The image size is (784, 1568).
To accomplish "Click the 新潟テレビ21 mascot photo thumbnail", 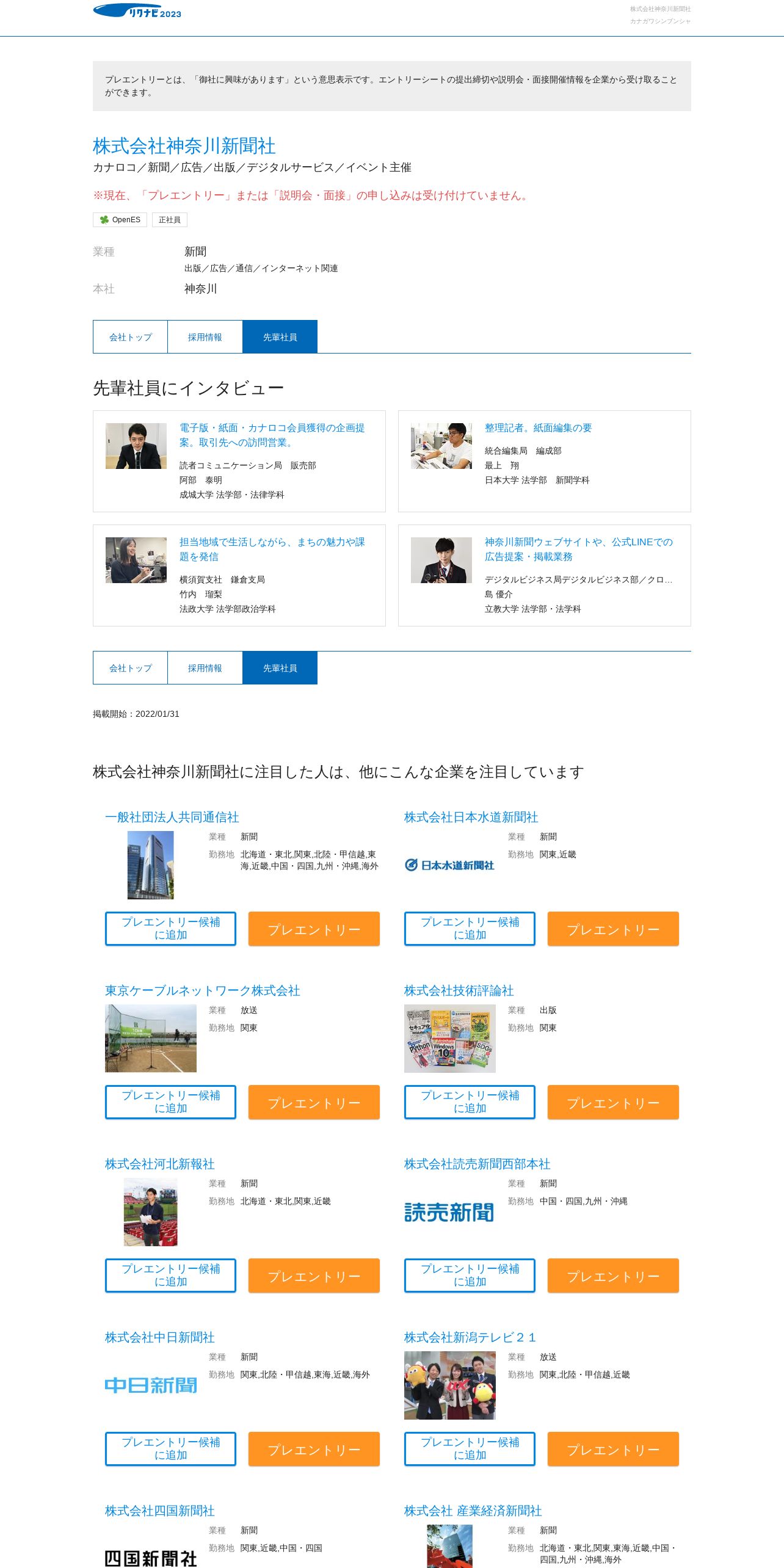I will [x=450, y=1385].
